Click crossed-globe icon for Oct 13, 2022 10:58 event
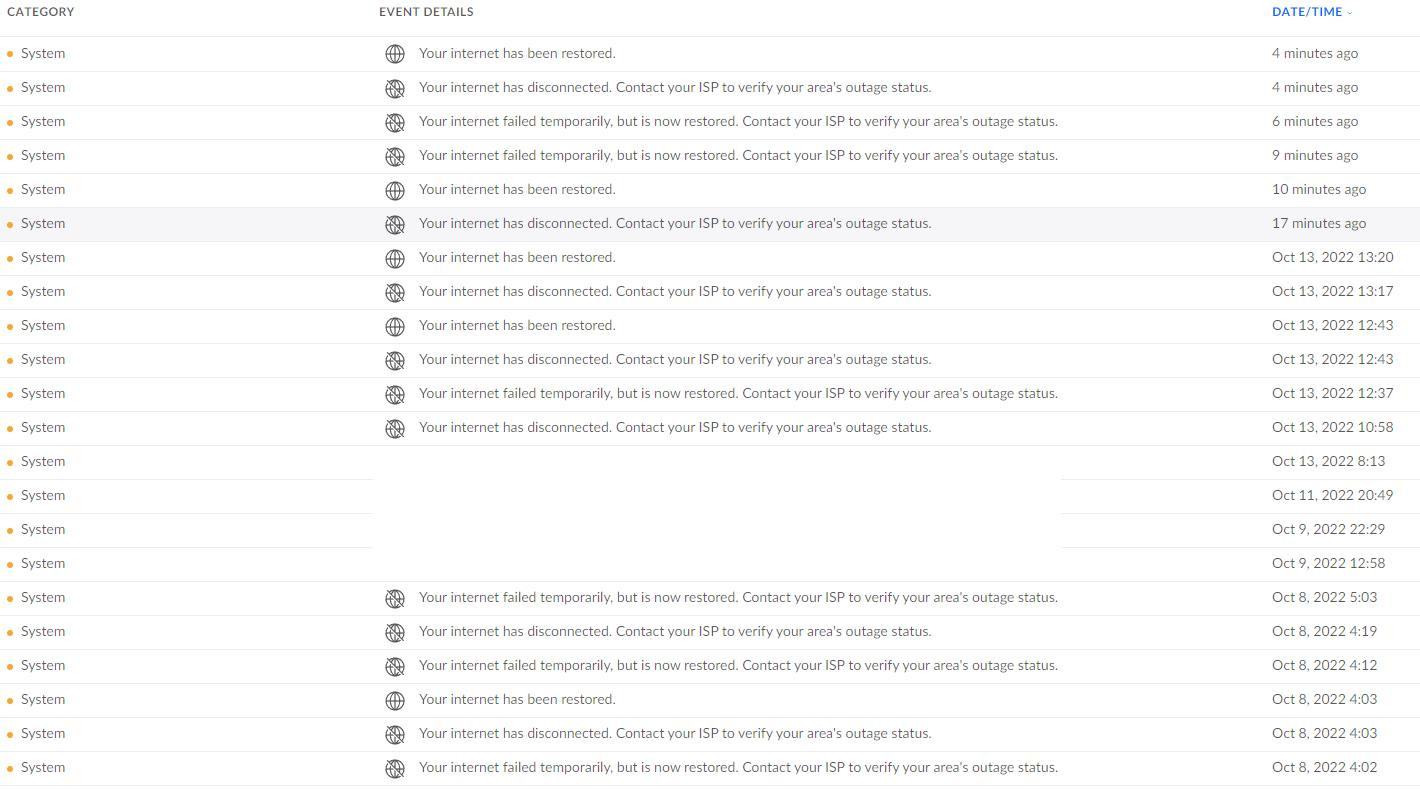The width and height of the screenshot is (1420, 789). pyautogui.click(x=395, y=428)
